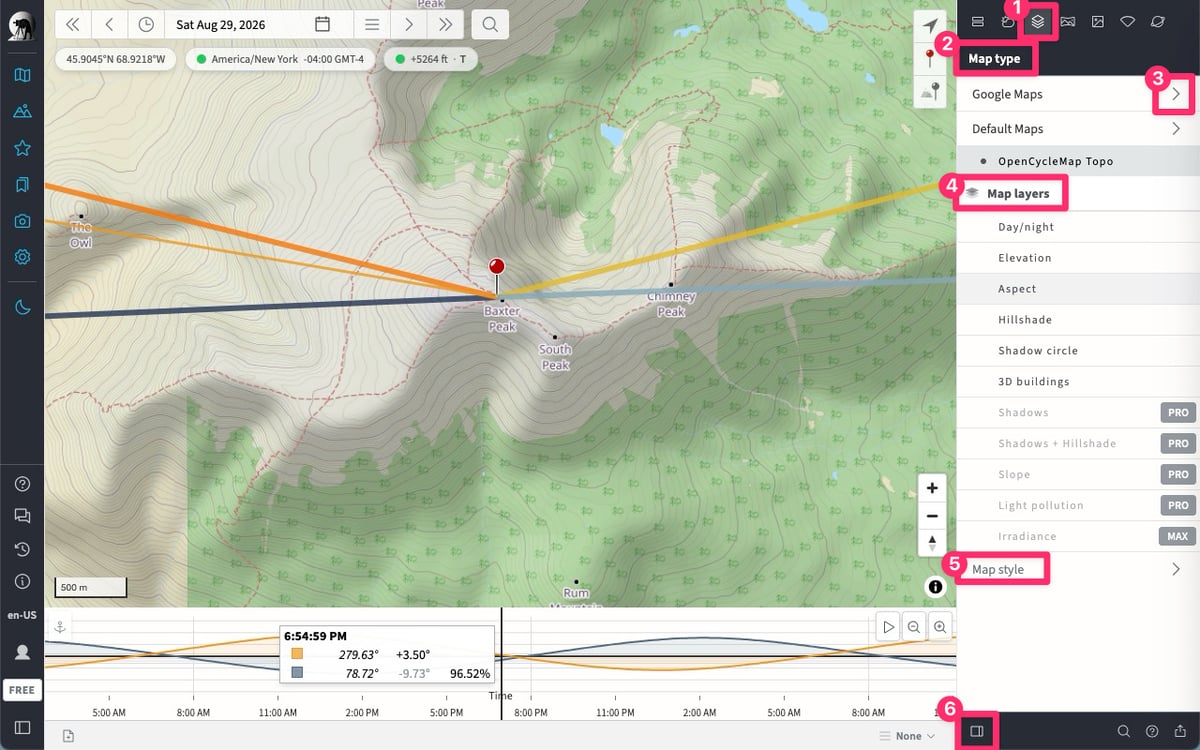The height and width of the screenshot is (750, 1200).
Task: Play the timeline animation
Action: click(887, 627)
